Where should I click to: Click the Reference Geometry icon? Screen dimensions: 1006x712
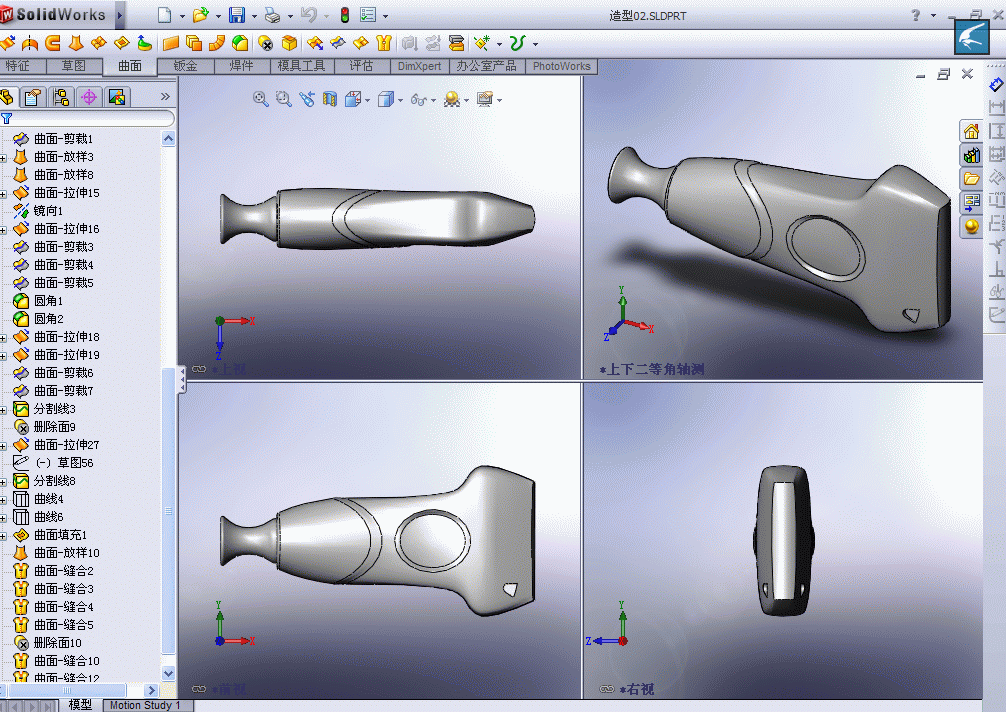(x=482, y=43)
